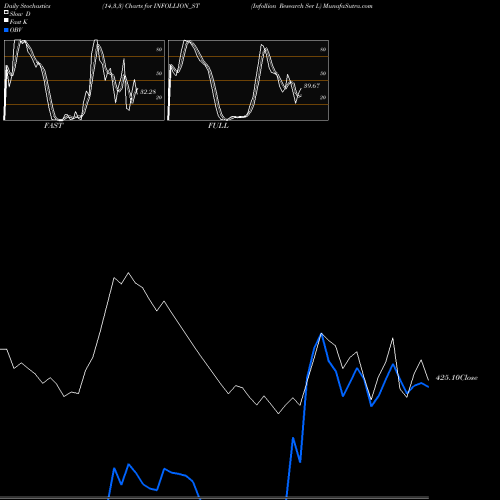The image size is (500, 500).
Task: Click the 20 axis label in FAST chart
Action: pos(159,97)
